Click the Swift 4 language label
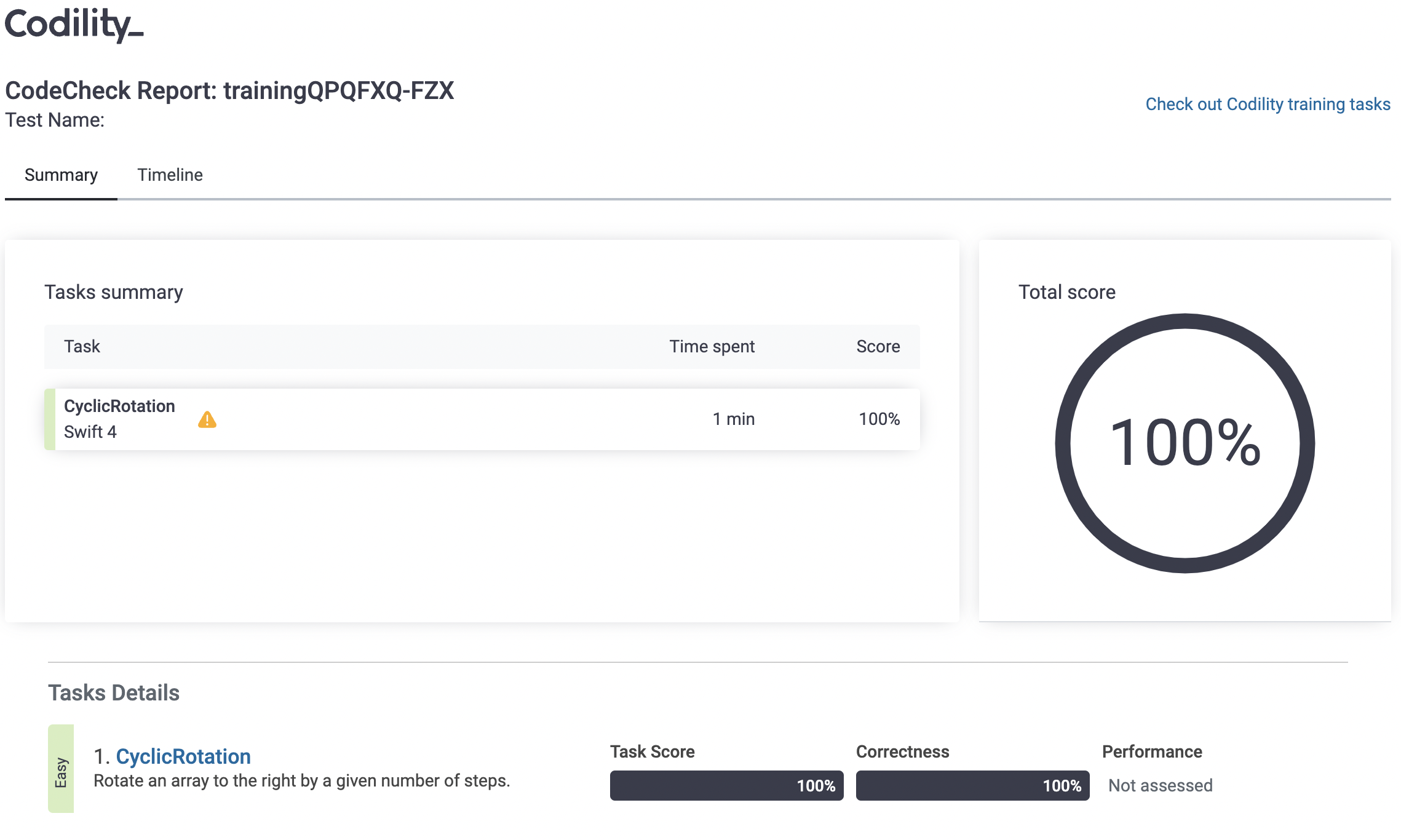Viewport: 1401px width, 840px height. 90,432
